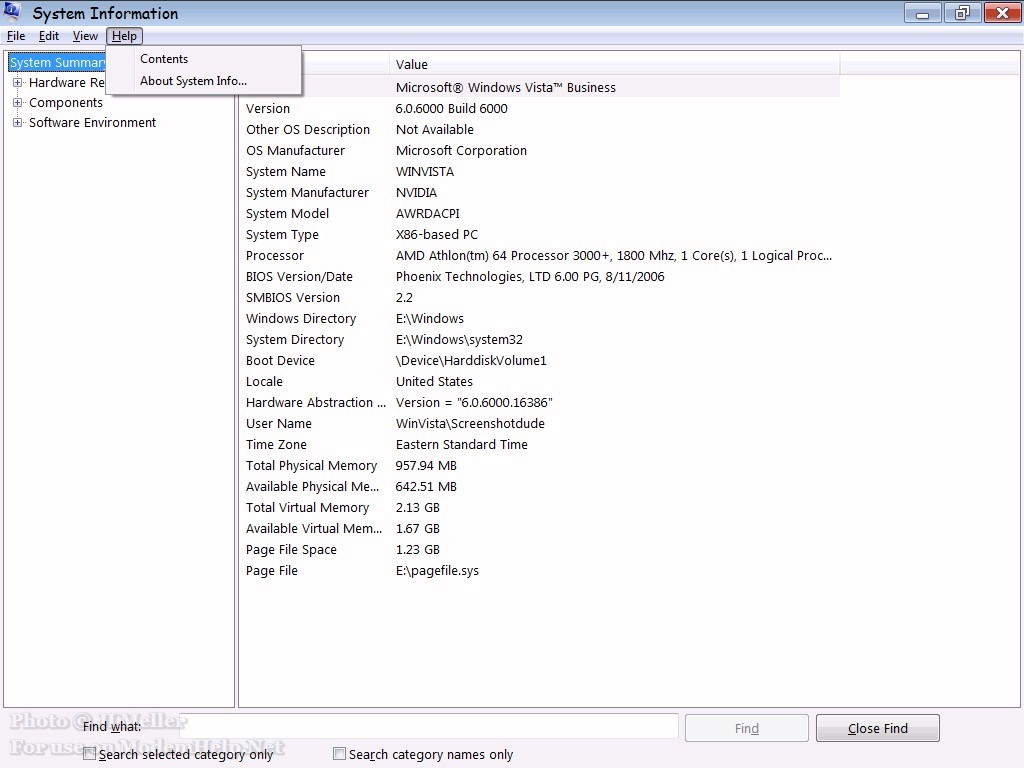Select the Total Virtual Memory row

pos(539,507)
